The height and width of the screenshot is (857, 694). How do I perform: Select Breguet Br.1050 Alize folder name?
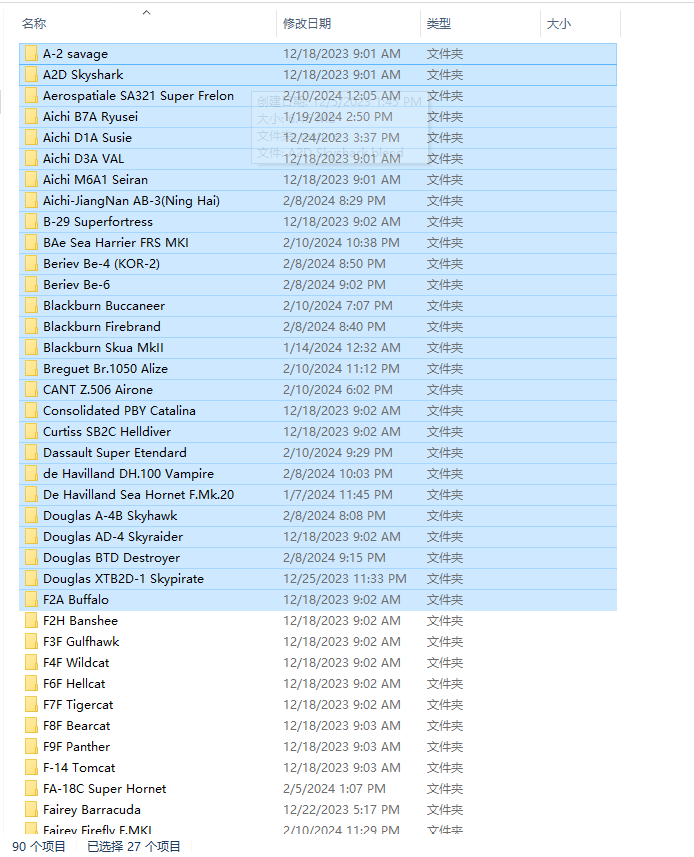[x=105, y=369]
